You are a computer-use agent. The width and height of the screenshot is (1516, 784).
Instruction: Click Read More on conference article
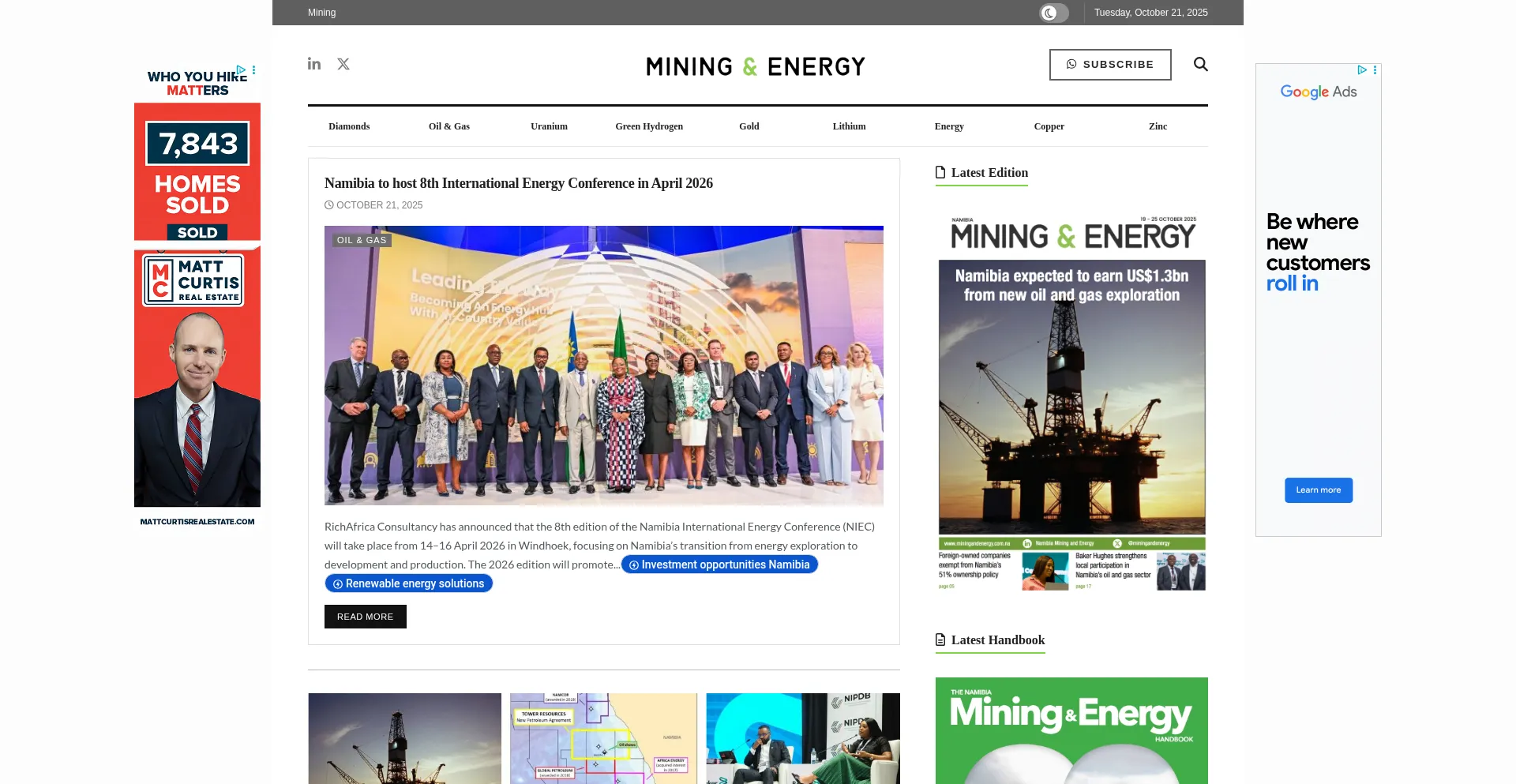tap(365, 617)
